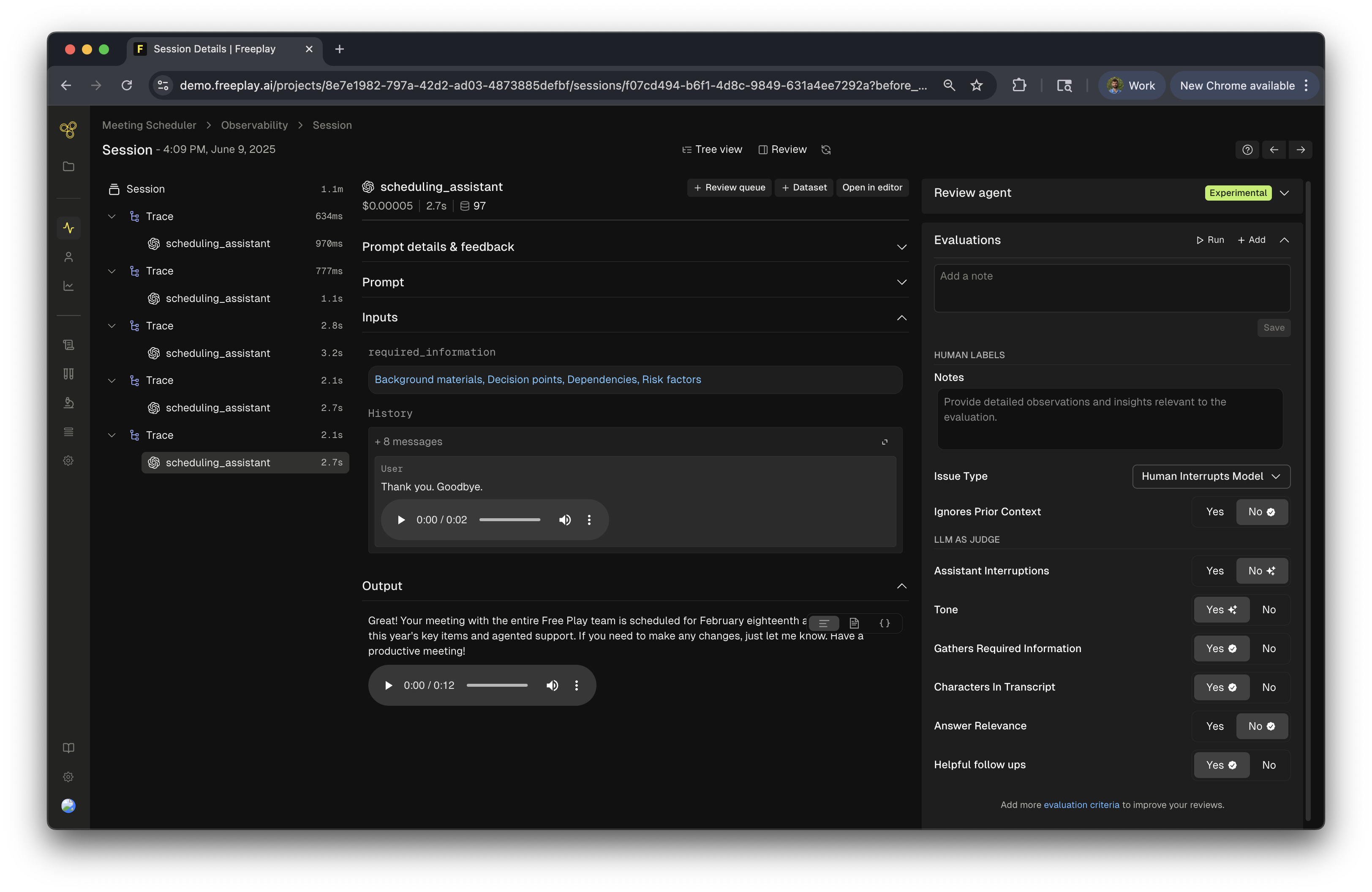Open the evaluation criteria link
The height and width of the screenshot is (892, 1372).
tap(1081, 805)
